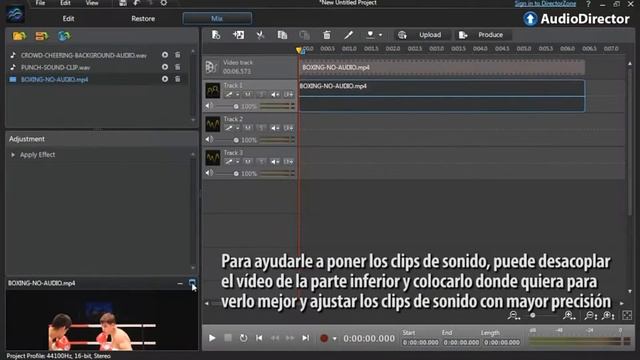Select the split clip scissors icon
Image resolution: width=640 pixels, height=360 pixels.
tap(260, 35)
